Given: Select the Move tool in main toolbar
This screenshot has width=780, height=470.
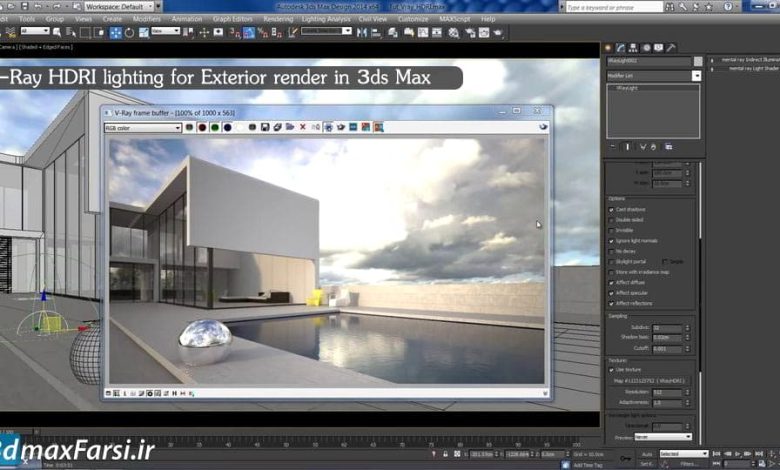Looking at the screenshot, I should point(116,31).
